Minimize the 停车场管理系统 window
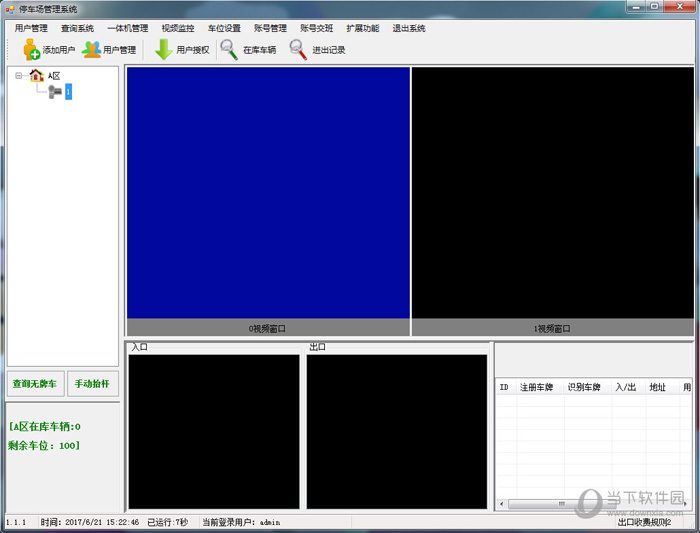 pyautogui.click(x=636, y=7)
